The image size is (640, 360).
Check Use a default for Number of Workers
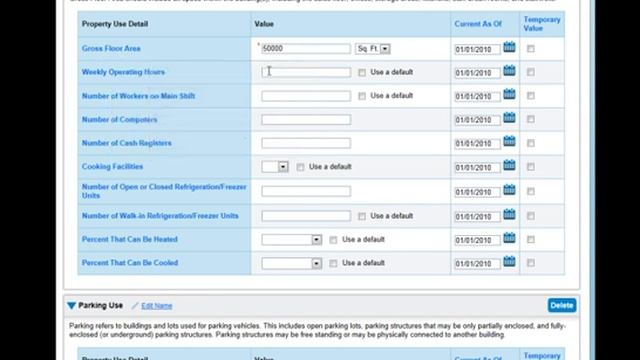[362, 96]
